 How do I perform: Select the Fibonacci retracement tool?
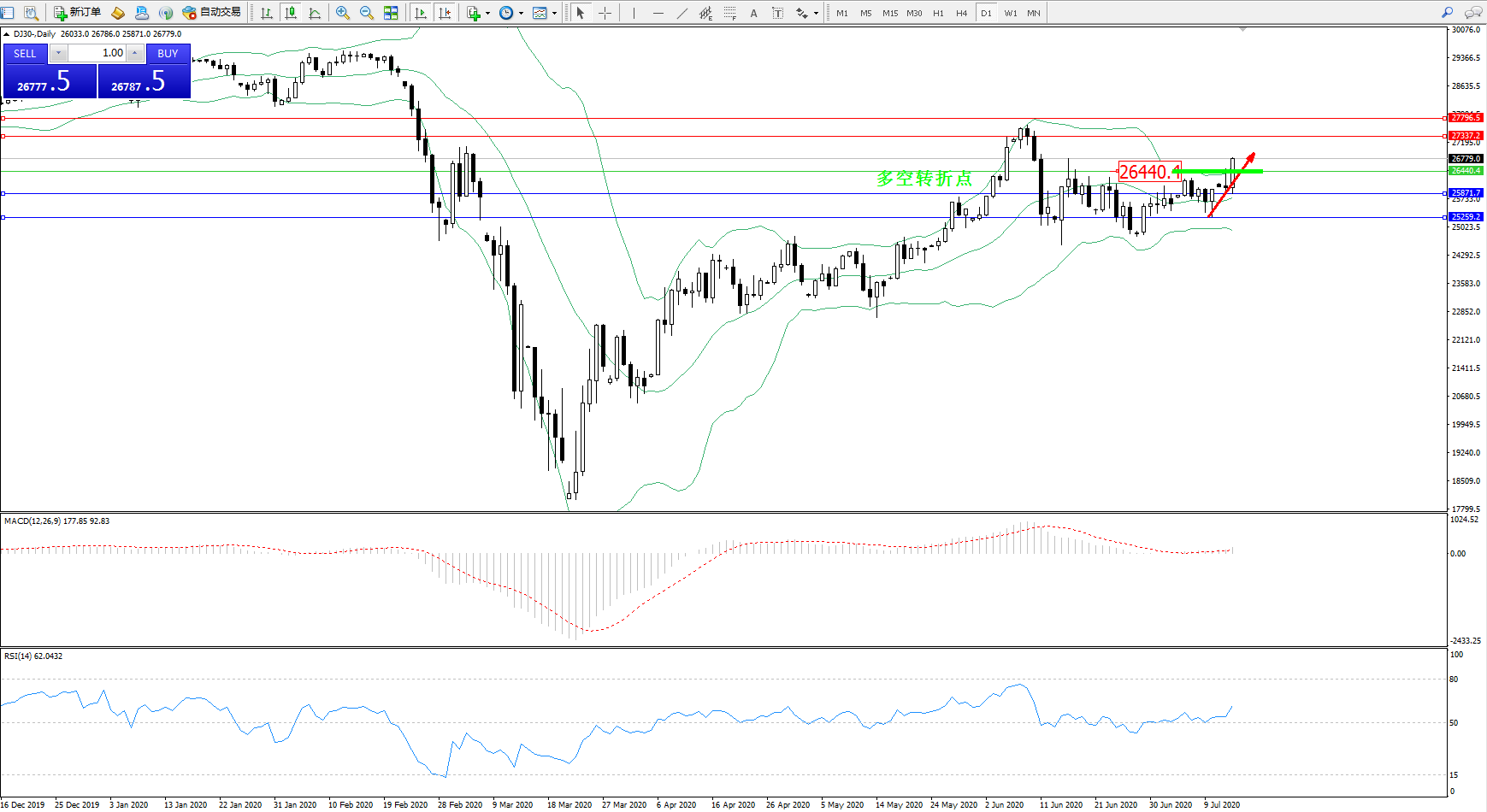729,13
